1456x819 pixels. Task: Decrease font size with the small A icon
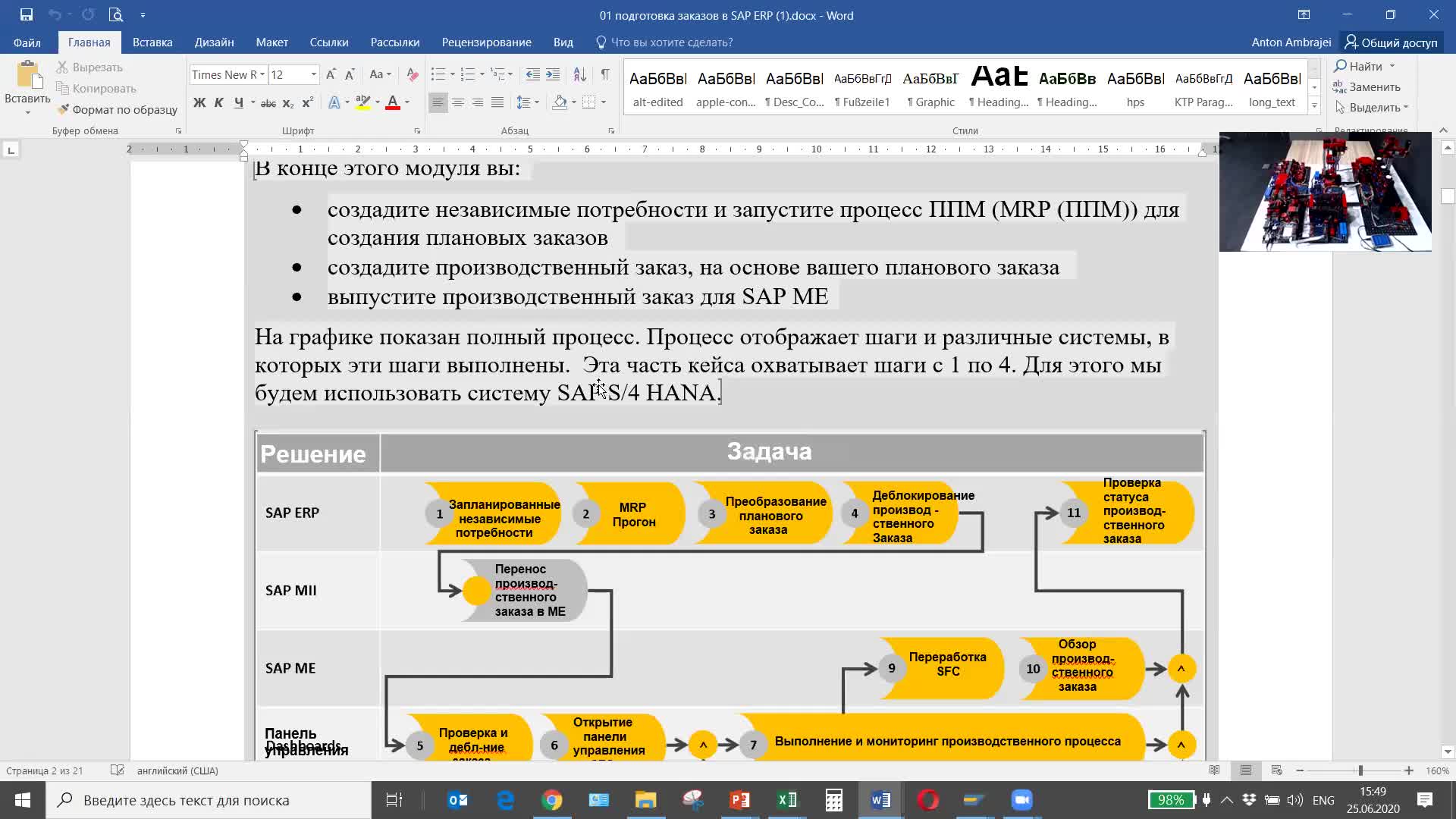pos(350,74)
